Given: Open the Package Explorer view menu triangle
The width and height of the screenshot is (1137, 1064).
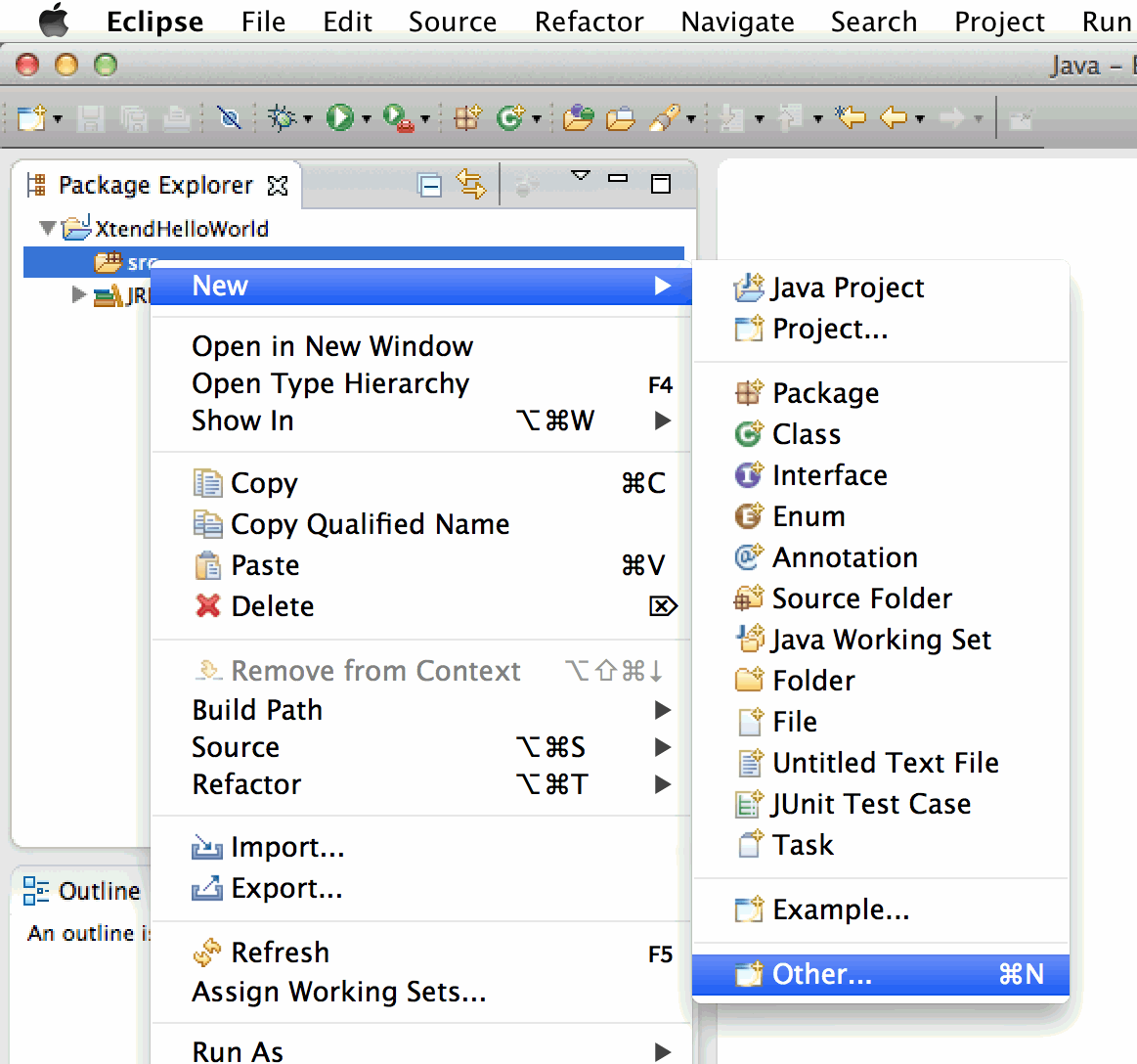Looking at the screenshot, I should pos(581,177).
